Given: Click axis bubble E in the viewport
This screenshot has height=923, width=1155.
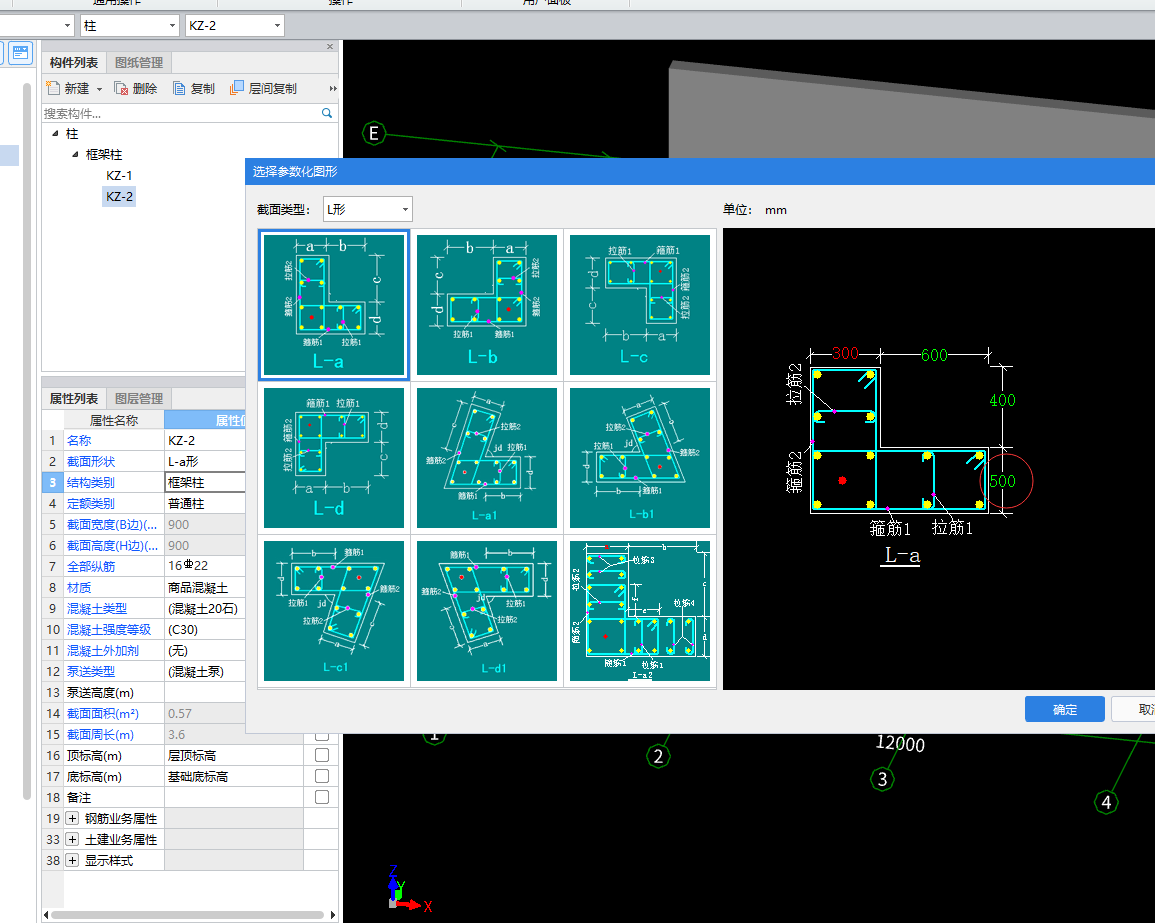Looking at the screenshot, I should pyautogui.click(x=374, y=133).
